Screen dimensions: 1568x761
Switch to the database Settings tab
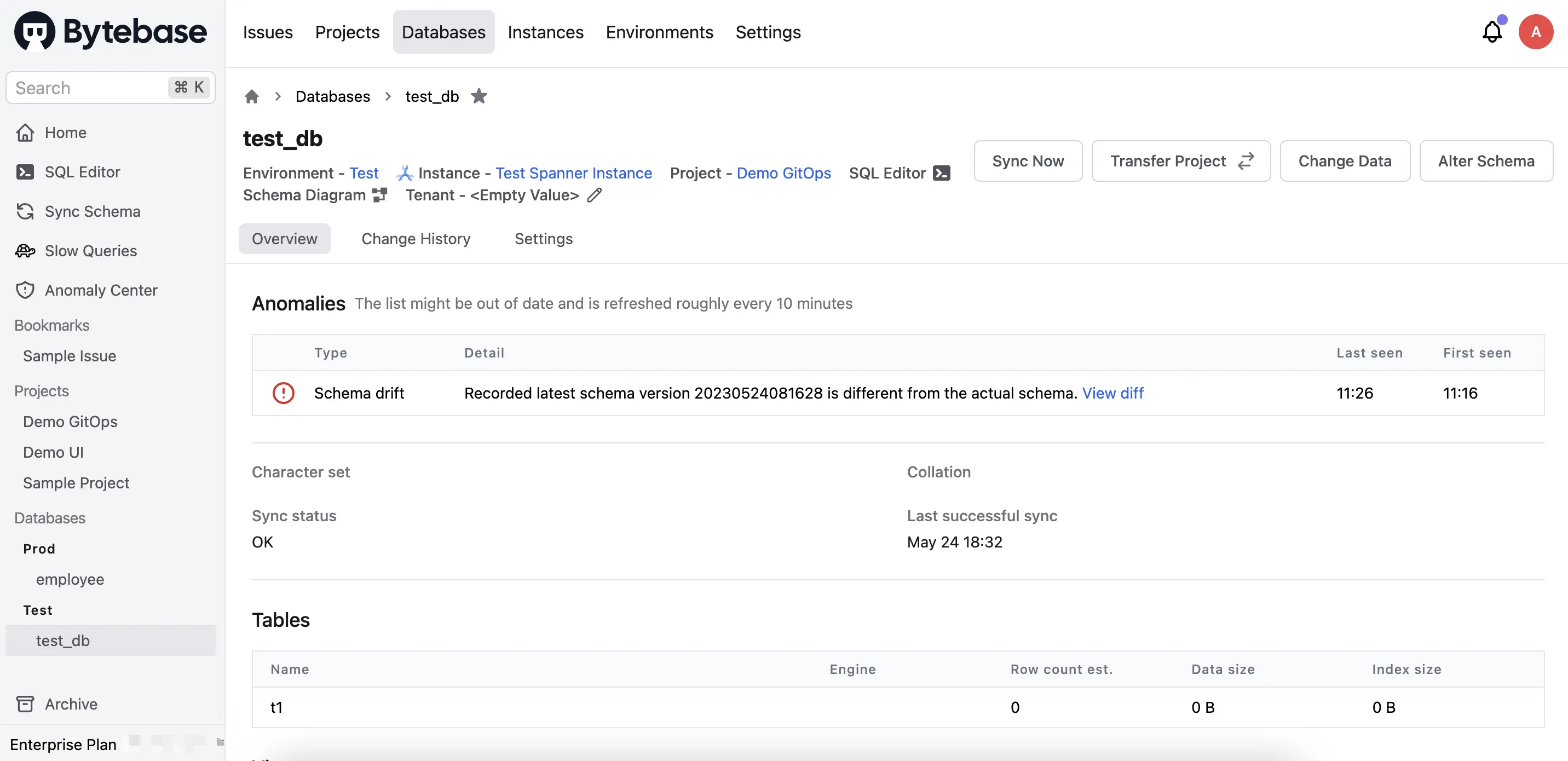pos(544,239)
